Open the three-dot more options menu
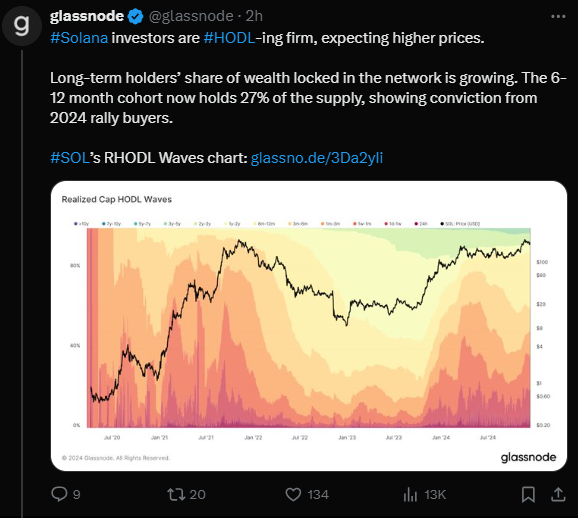The height and width of the screenshot is (518, 578). click(558, 16)
